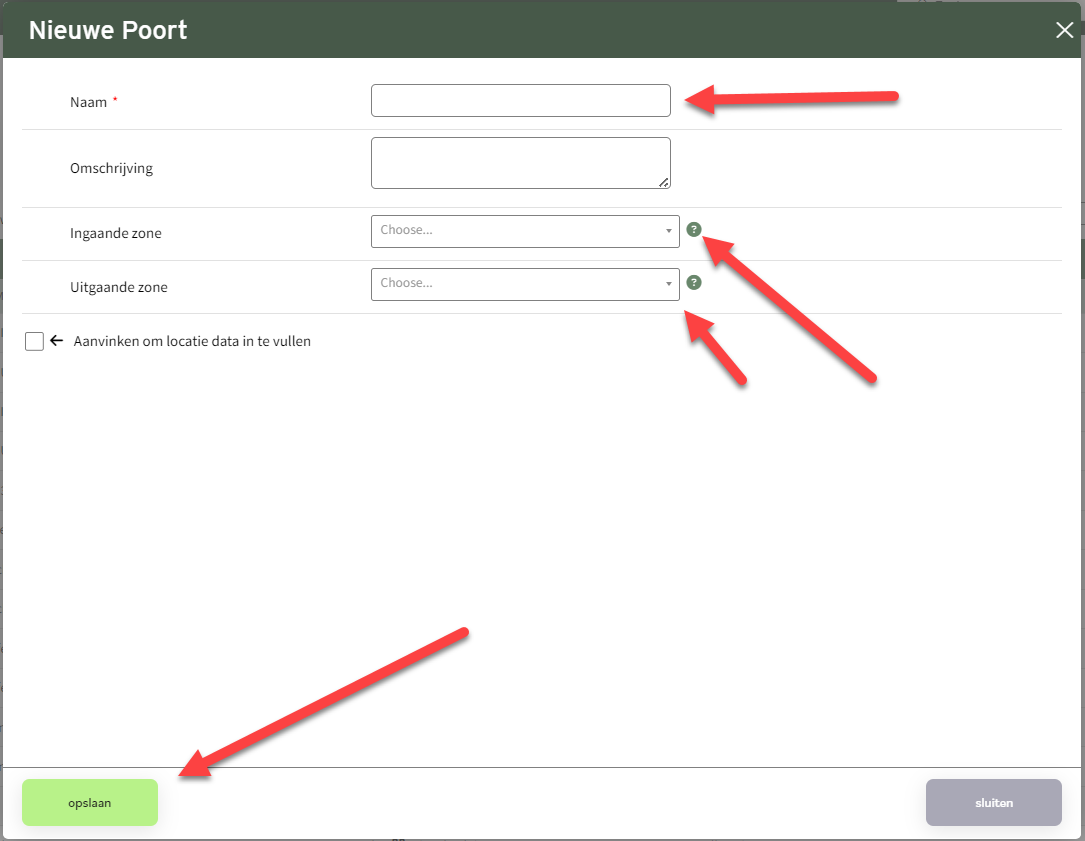Viewport: 1085px width, 841px height.
Task: Click the Uitgaande zone caret arrow
Action: [668, 284]
